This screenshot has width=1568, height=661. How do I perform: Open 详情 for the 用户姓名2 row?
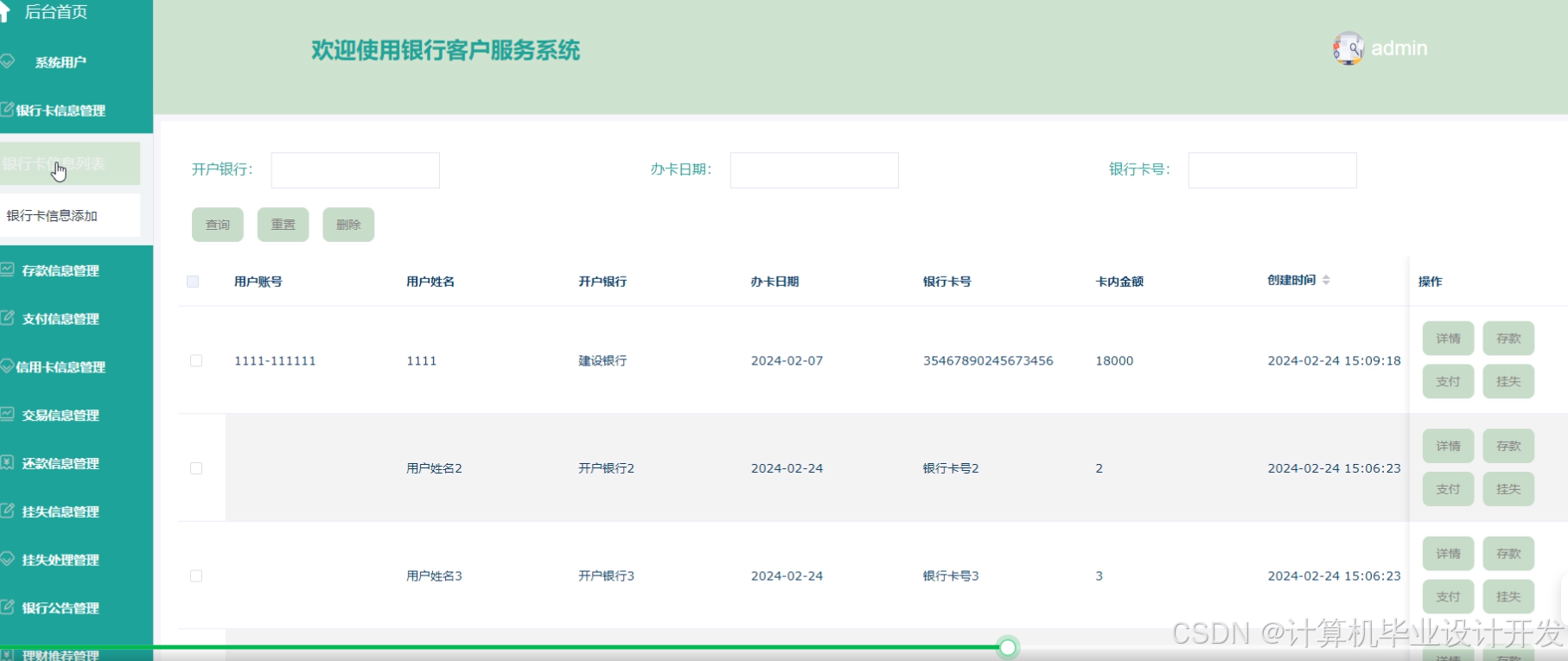1448,446
